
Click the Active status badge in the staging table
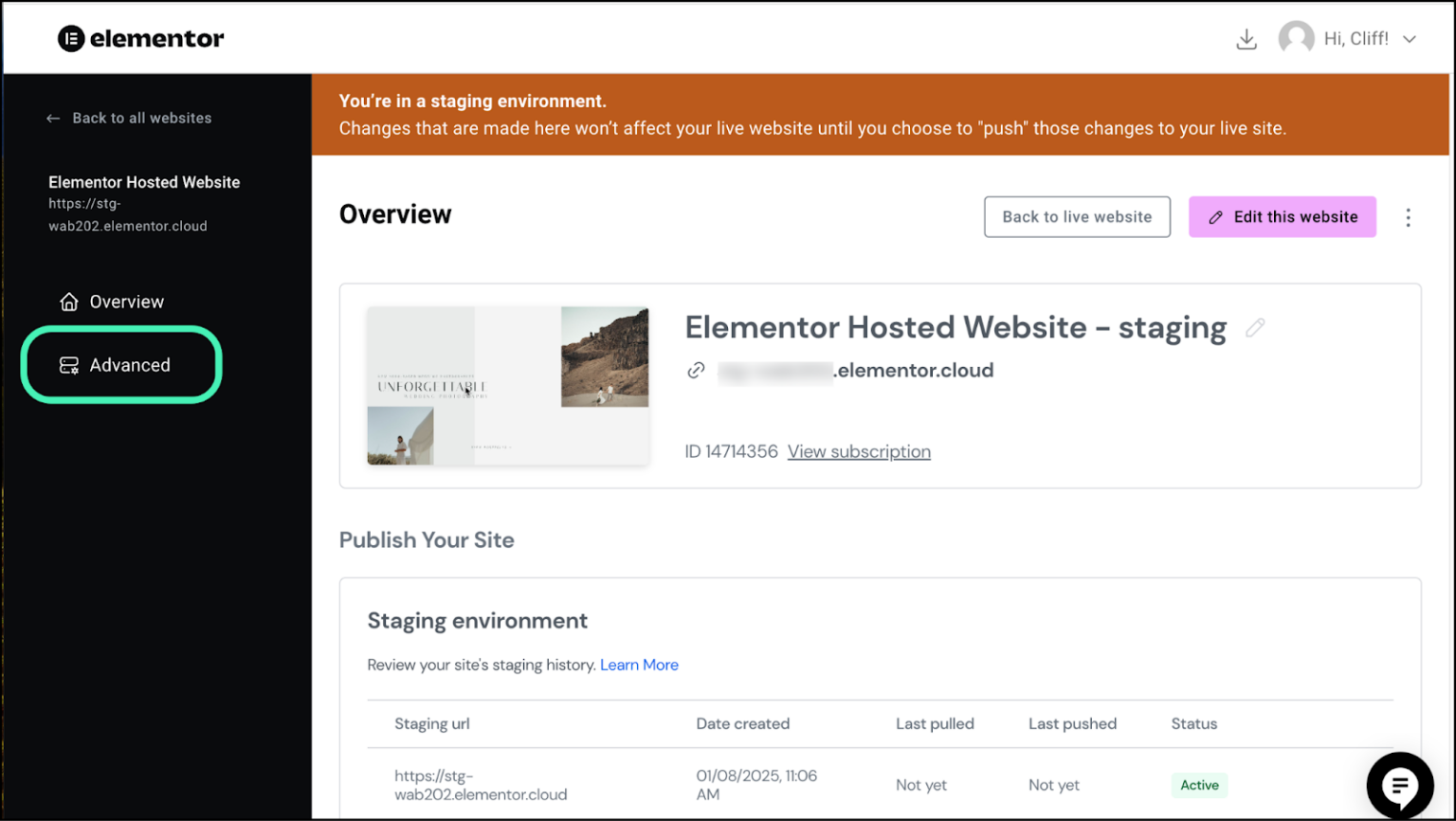click(1198, 785)
